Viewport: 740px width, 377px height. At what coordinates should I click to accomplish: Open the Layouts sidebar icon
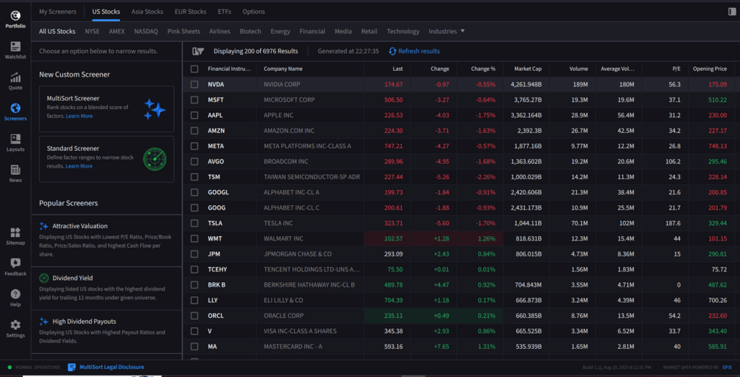point(15,139)
